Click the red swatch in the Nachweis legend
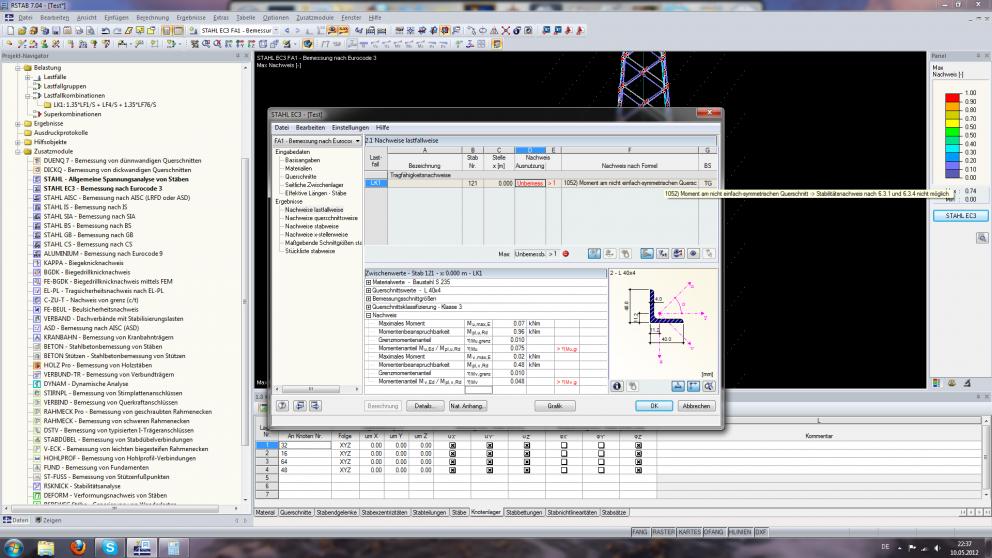The height and width of the screenshot is (558, 992). coord(953,97)
